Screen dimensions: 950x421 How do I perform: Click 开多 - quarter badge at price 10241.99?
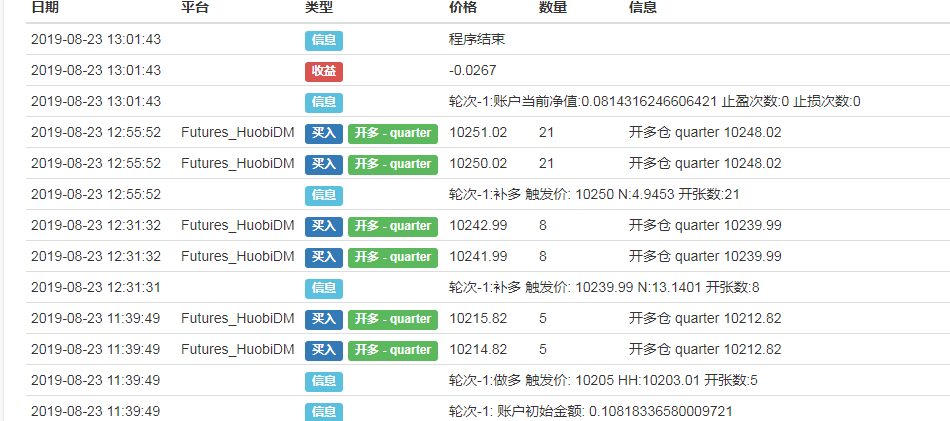pyautogui.click(x=393, y=257)
